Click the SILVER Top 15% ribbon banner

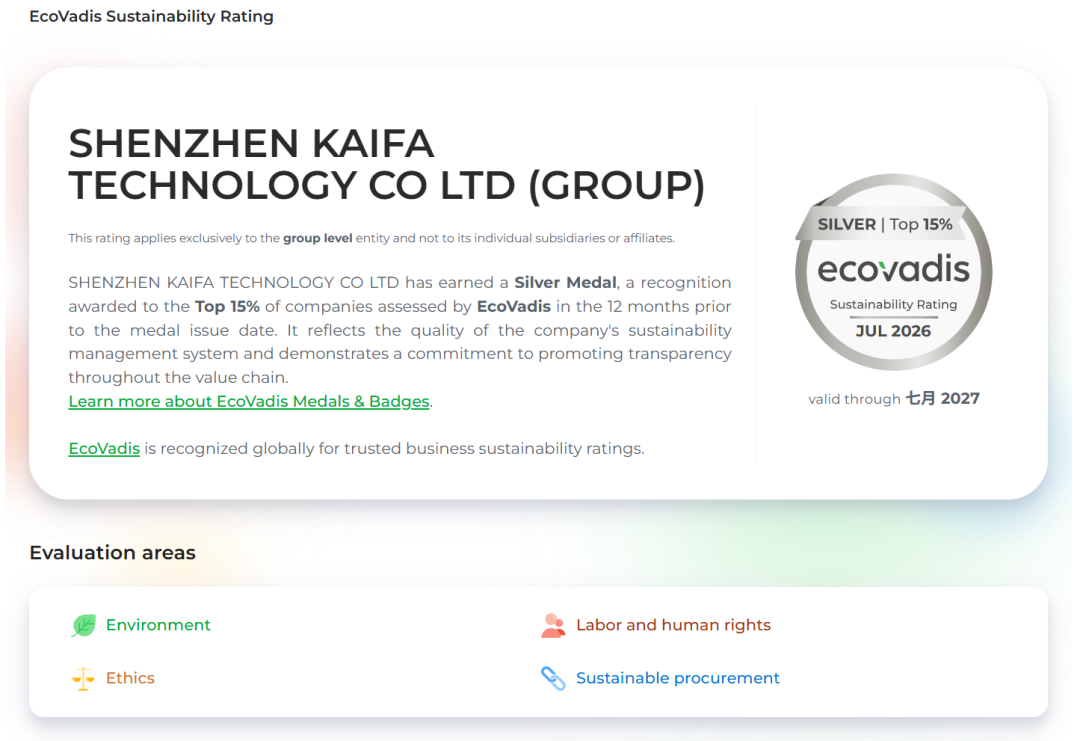coord(884,224)
